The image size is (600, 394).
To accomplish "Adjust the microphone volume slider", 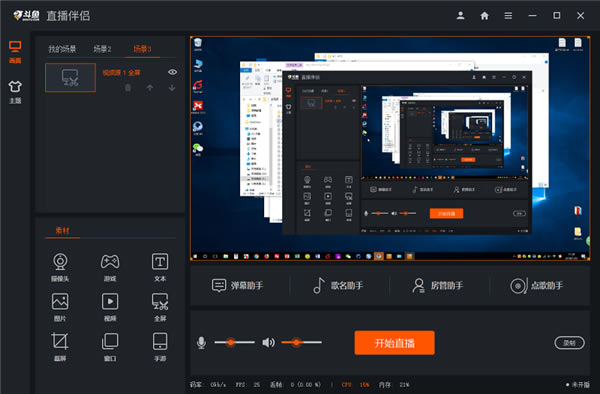I will pyautogui.click(x=234, y=342).
